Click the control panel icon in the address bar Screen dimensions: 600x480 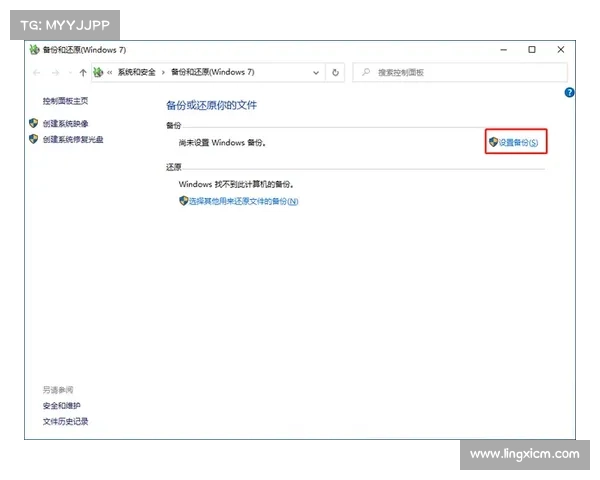(x=99, y=73)
